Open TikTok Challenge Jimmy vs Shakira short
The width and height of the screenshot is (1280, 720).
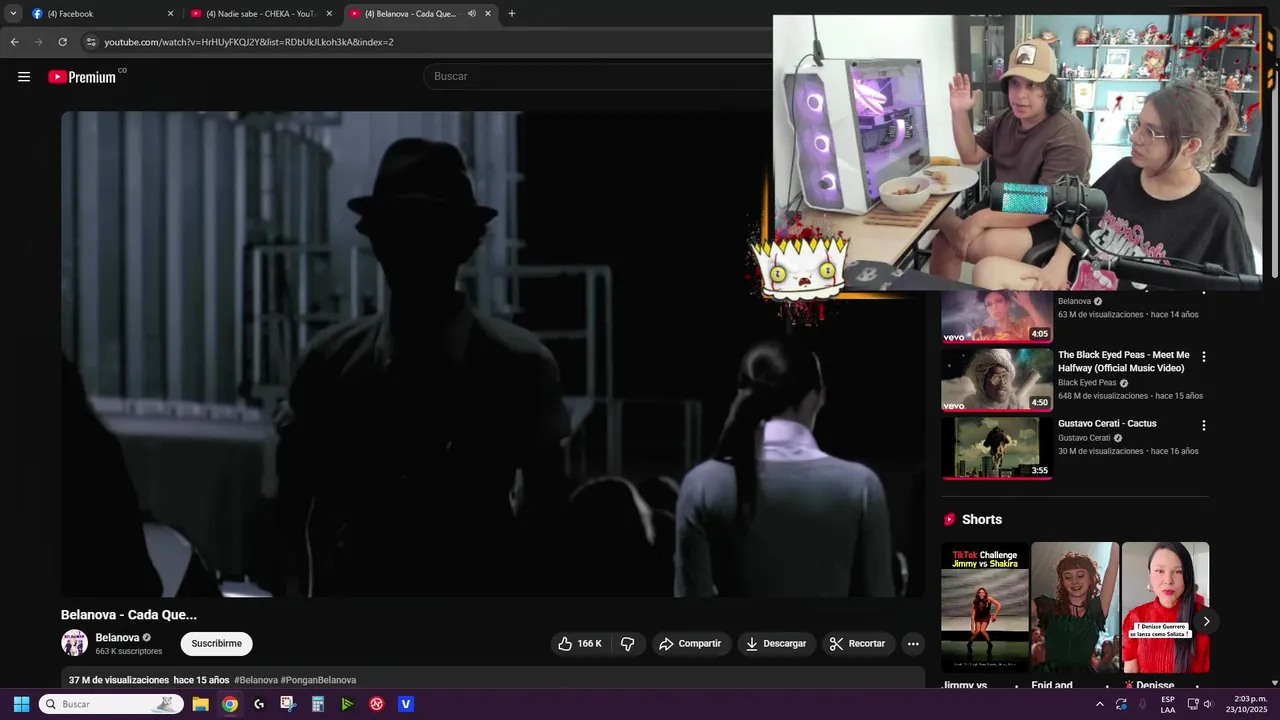(x=985, y=607)
